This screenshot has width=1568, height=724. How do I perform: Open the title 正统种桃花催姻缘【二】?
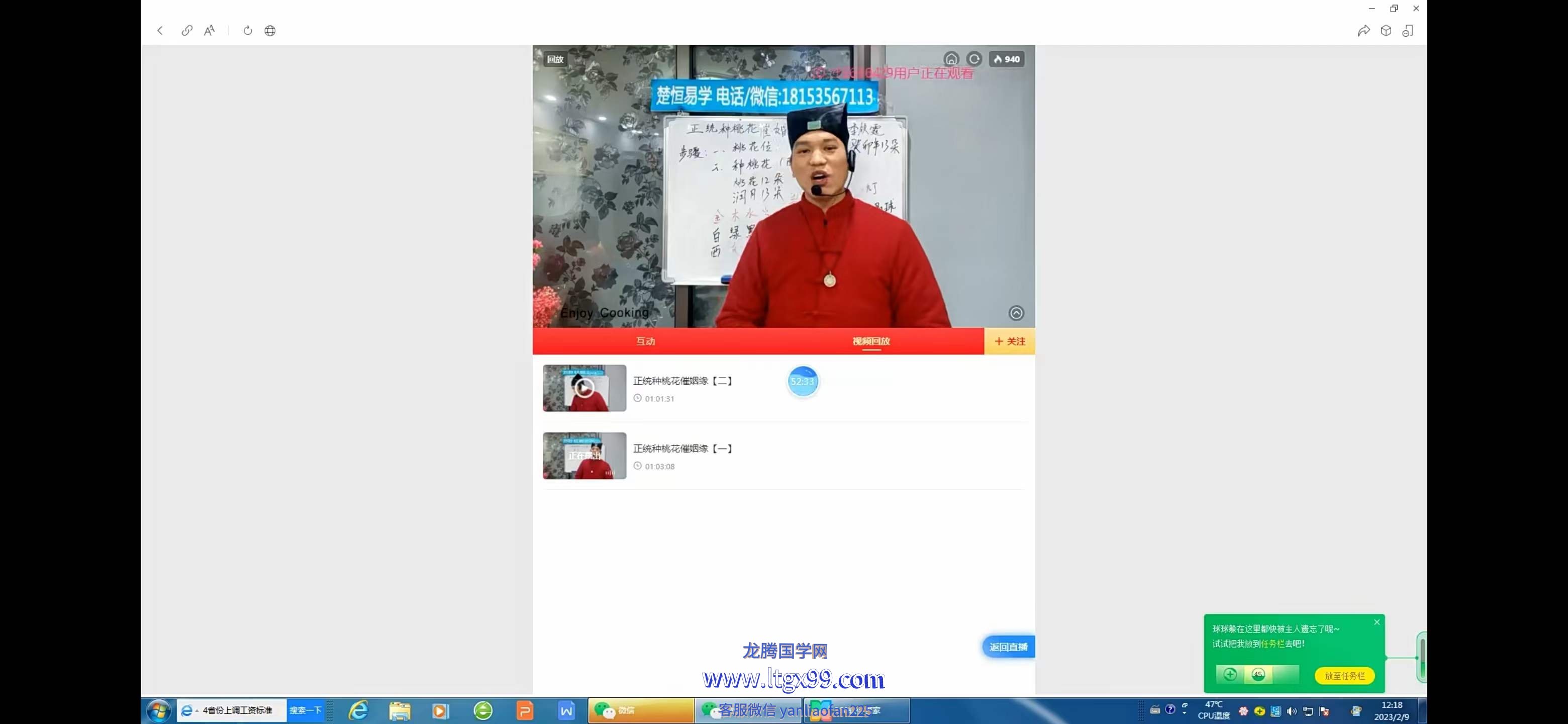point(682,381)
